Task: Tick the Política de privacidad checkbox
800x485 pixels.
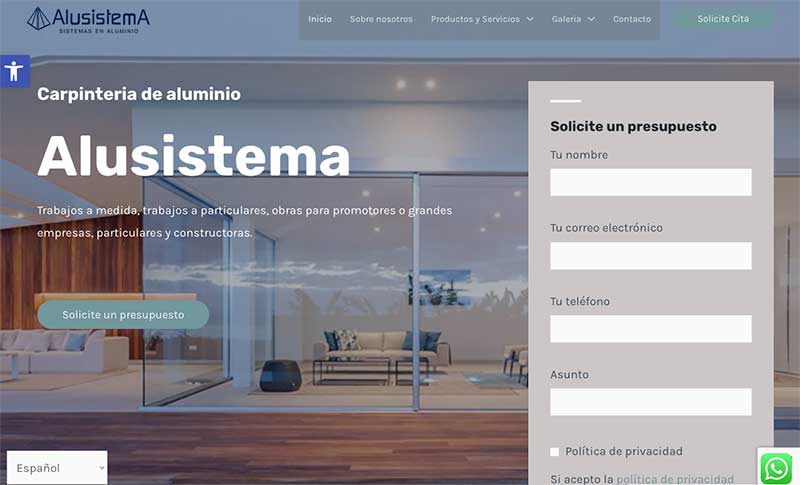Action: [555, 451]
